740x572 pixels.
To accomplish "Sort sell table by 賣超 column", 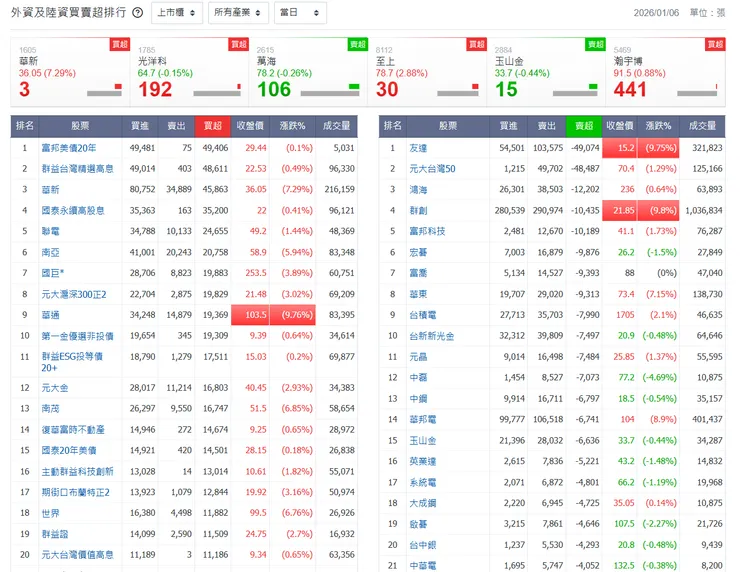I will click(x=584, y=126).
